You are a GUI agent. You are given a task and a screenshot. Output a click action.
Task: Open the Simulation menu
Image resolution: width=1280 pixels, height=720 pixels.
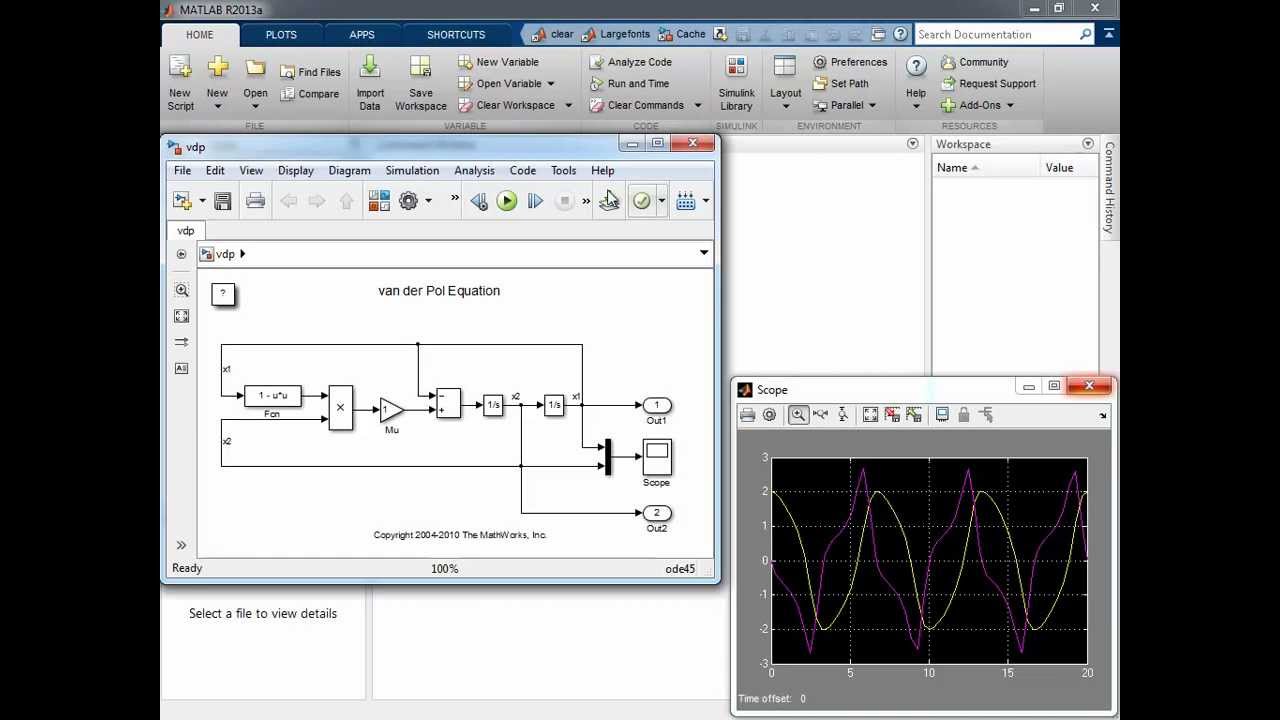[x=412, y=170]
